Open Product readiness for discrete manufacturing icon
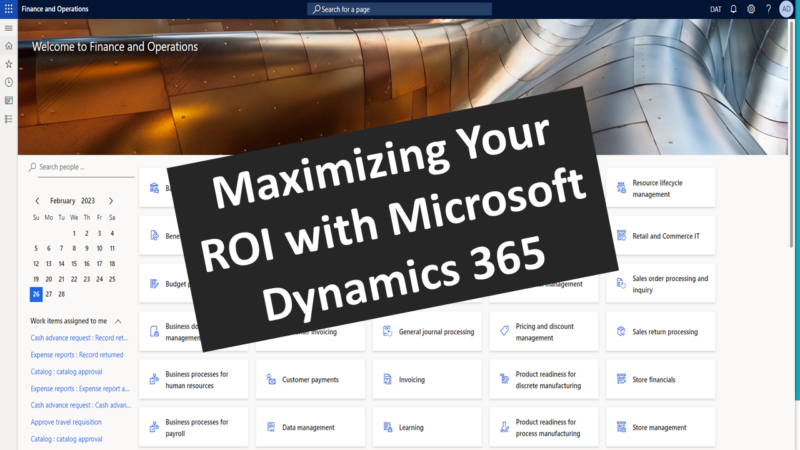Viewport: 800px width, 450px height. coord(505,379)
